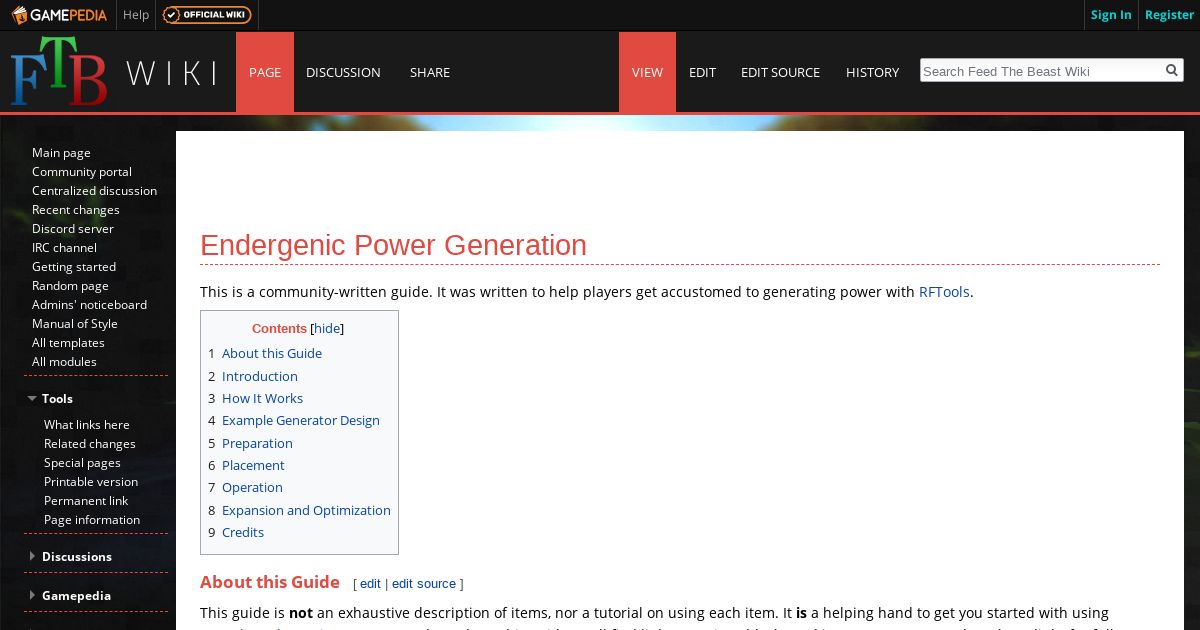
Task: Open the Official Wiki badge
Action: (207, 15)
